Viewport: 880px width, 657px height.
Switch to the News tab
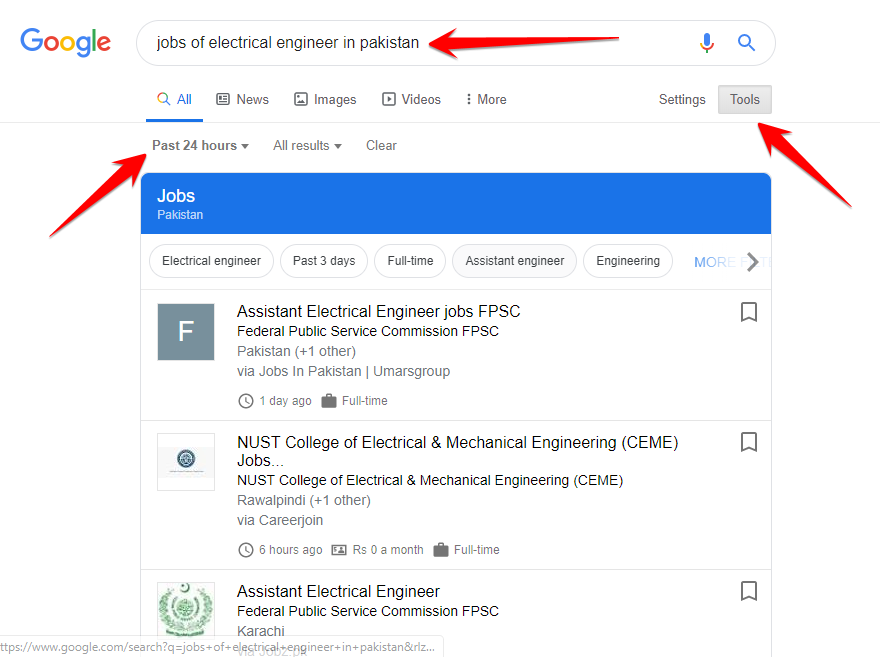coord(242,99)
